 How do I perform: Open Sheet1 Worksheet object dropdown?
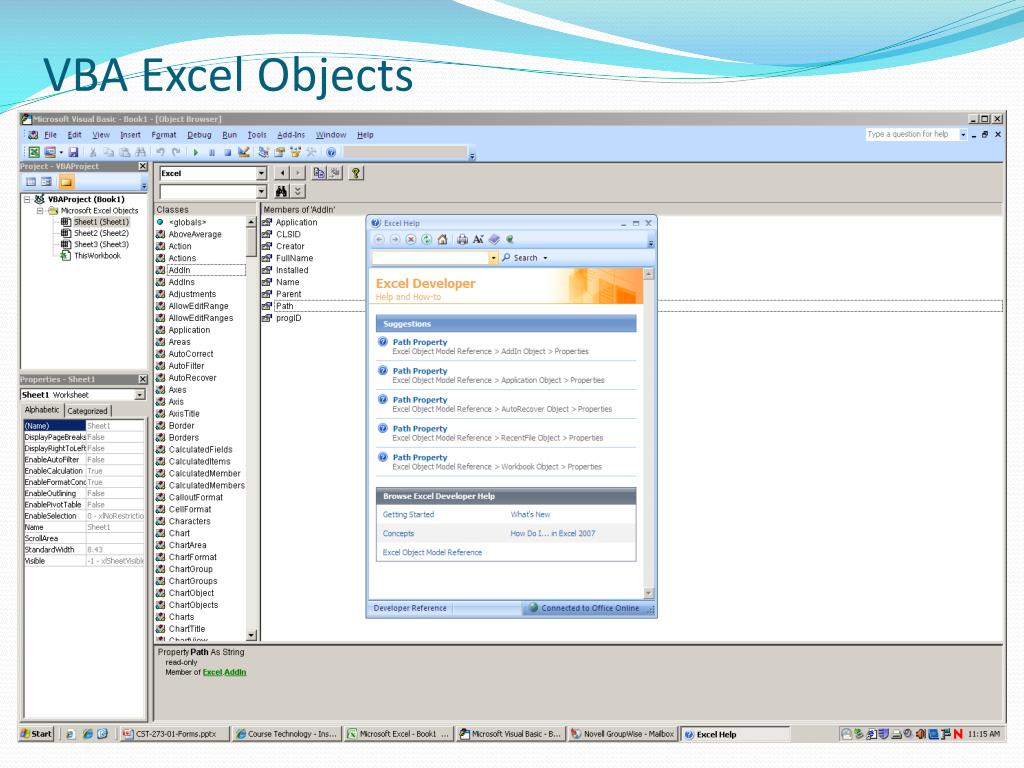coord(140,394)
